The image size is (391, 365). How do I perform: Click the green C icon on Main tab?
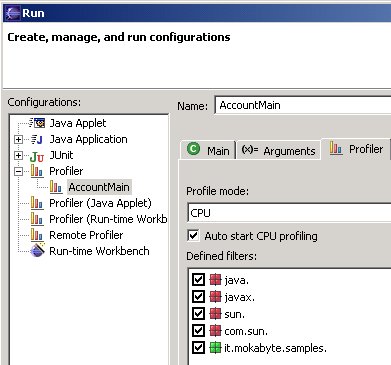point(194,149)
